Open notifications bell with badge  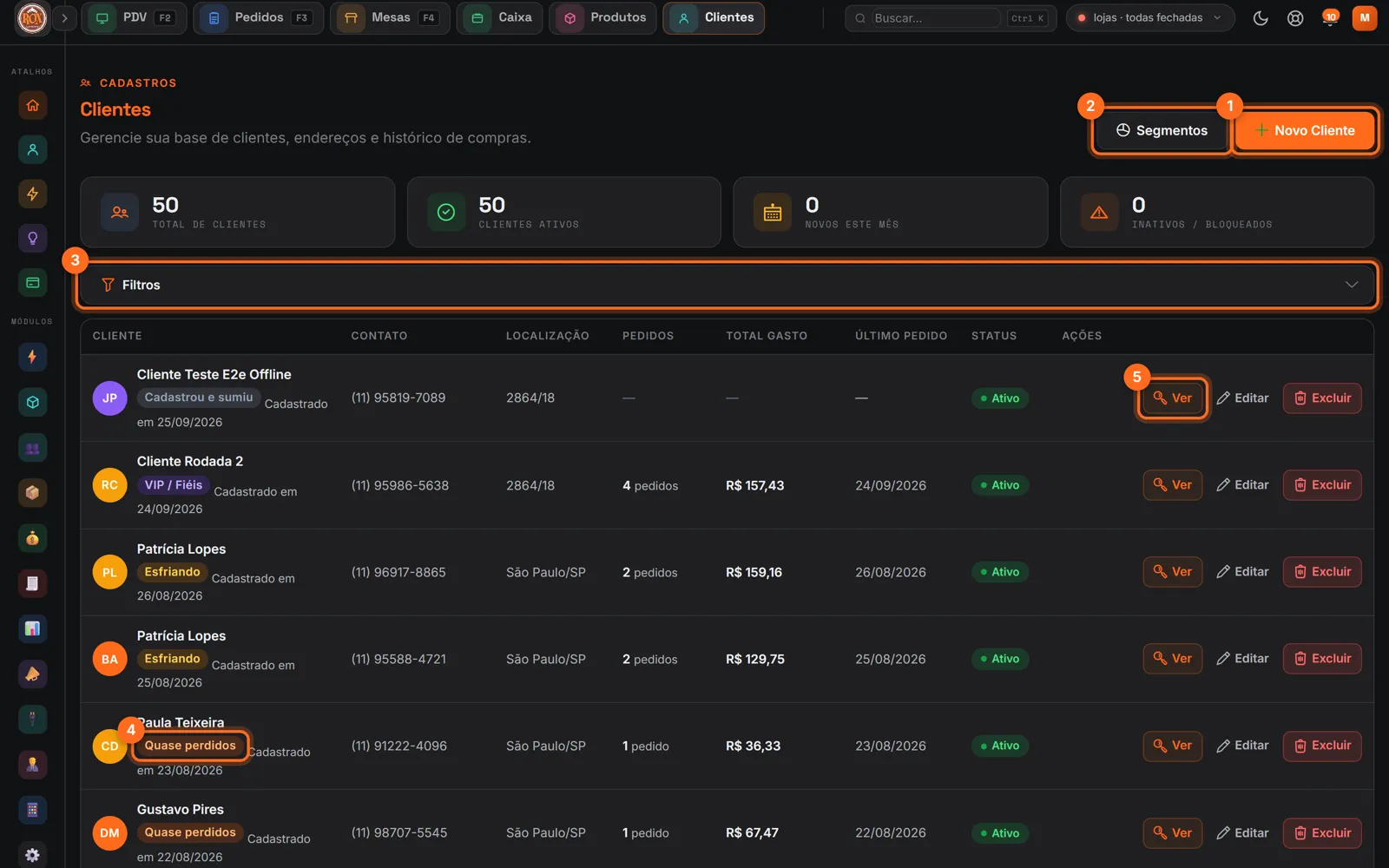pyautogui.click(x=1329, y=17)
